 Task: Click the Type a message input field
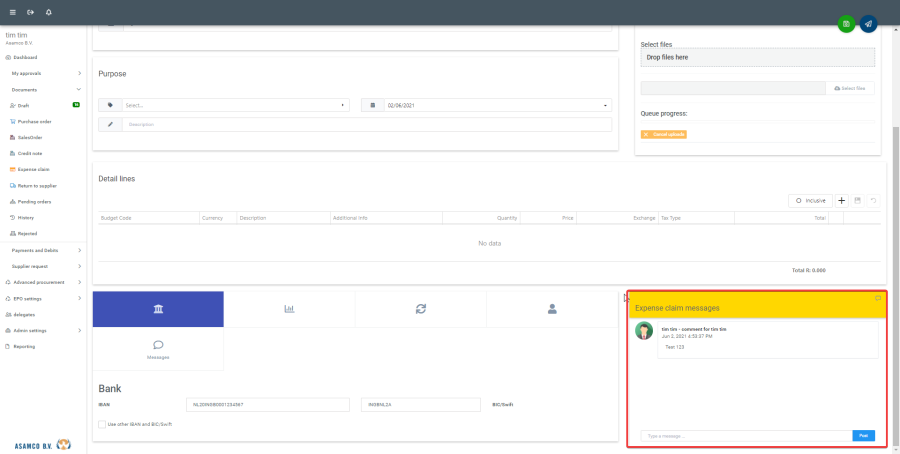[745, 435]
